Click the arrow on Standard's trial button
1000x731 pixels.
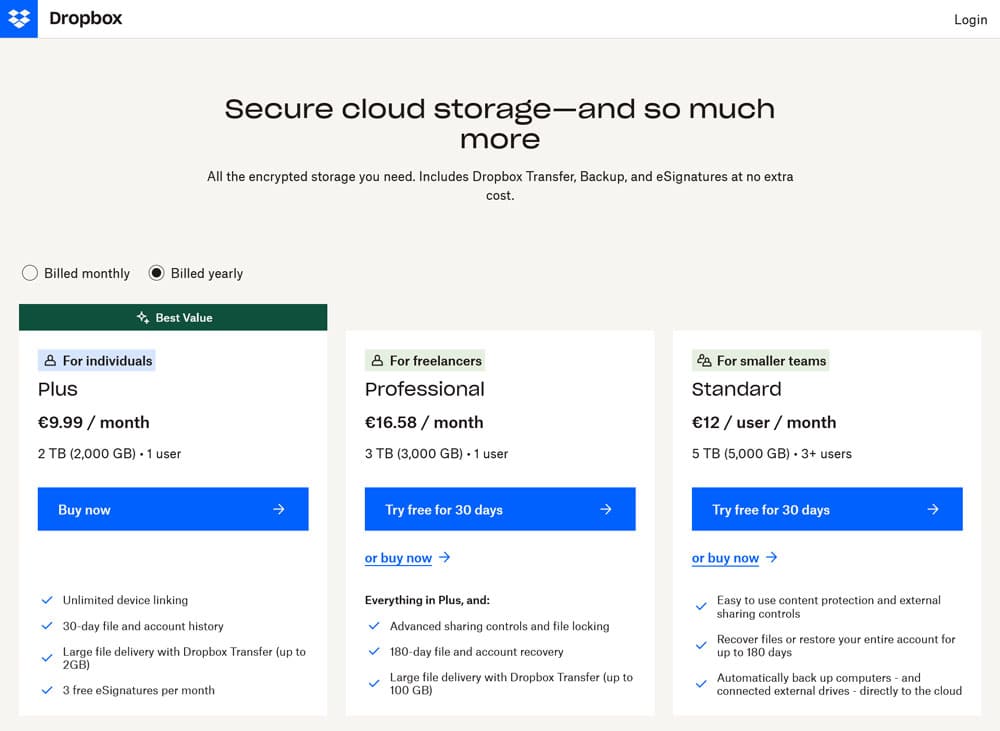[933, 509]
